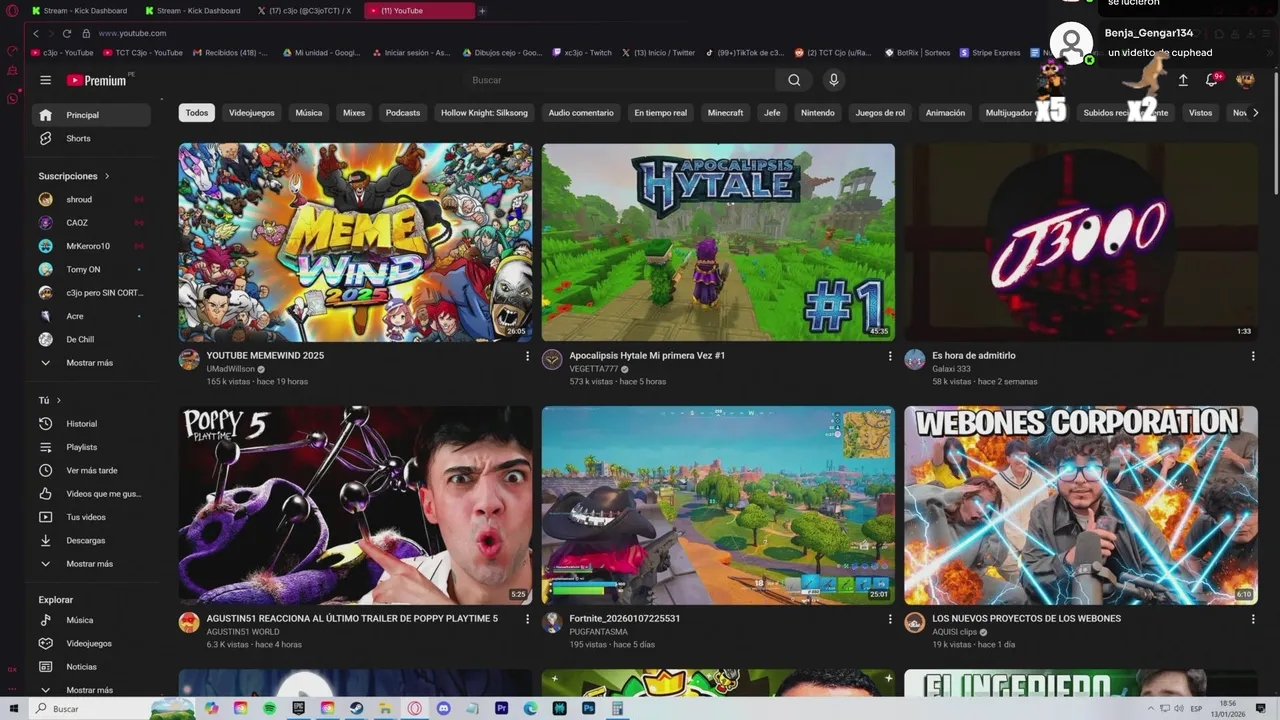Open the account avatar menu
This screenshot has height=720, width=1280.
tap(1245, 80)
